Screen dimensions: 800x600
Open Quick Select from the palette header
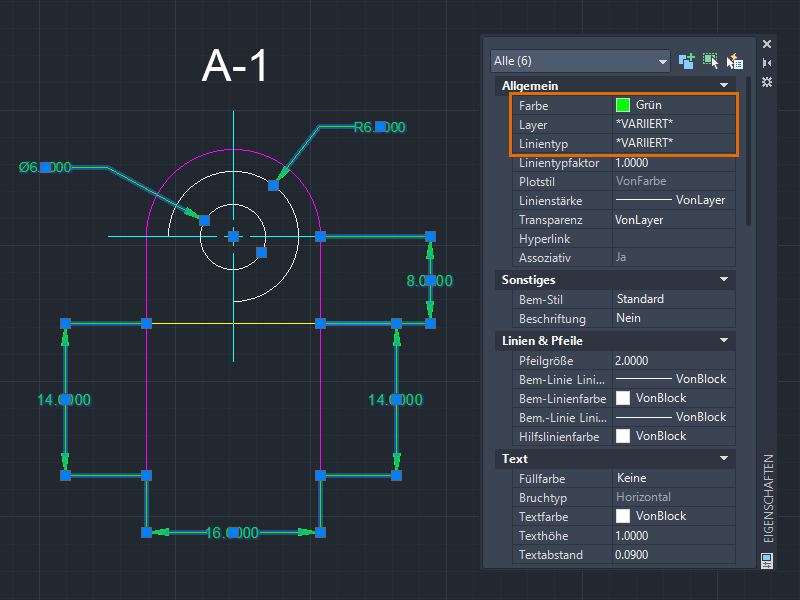[735, 61]
